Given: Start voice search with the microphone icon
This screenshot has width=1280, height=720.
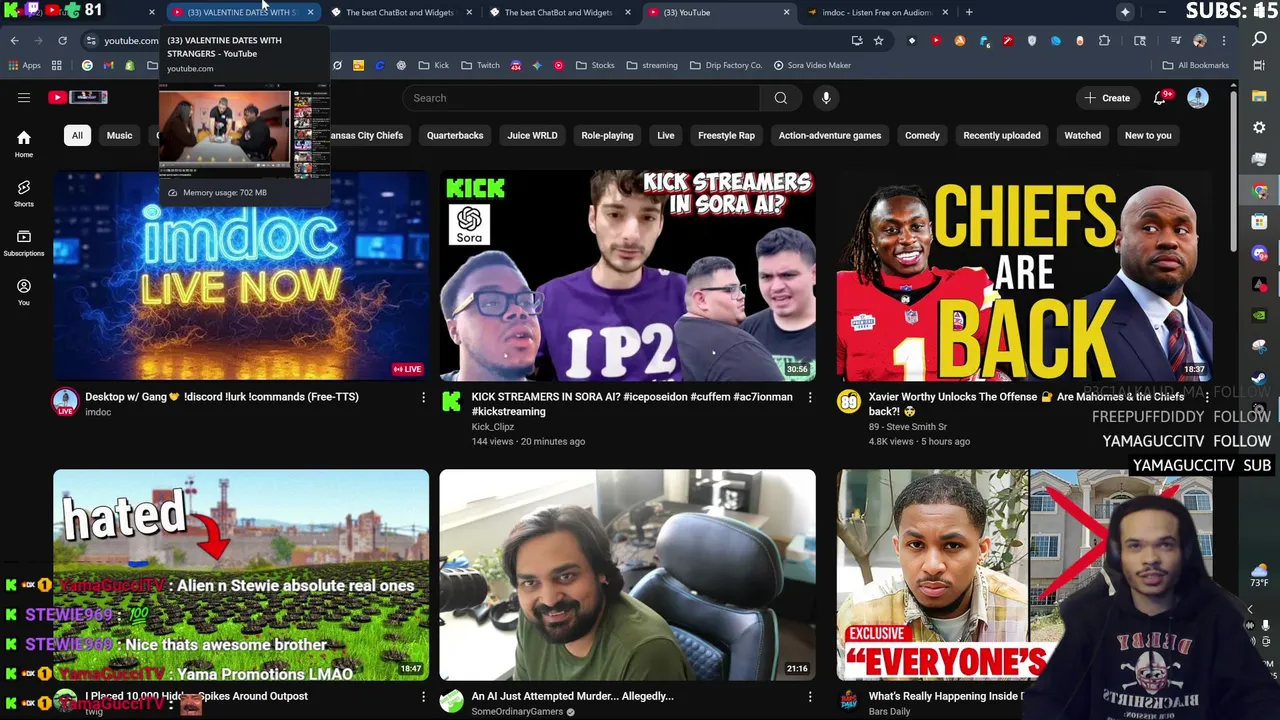Looking at the screenshot, I should [826, 98].
